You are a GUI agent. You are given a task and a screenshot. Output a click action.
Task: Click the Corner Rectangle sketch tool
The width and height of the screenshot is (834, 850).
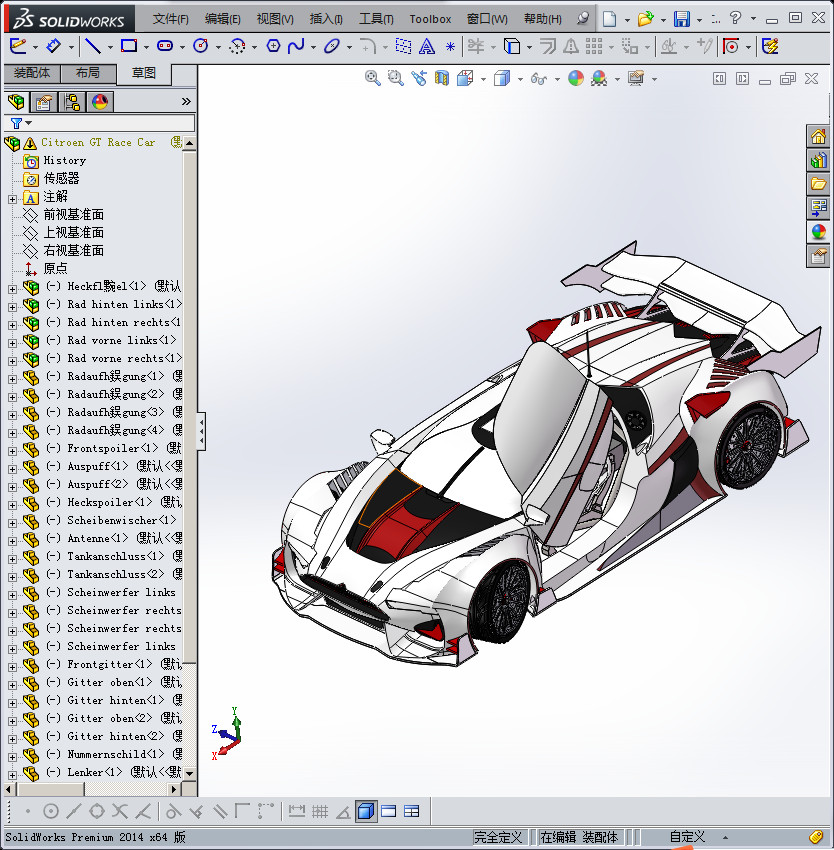click(x=128, y=46)
